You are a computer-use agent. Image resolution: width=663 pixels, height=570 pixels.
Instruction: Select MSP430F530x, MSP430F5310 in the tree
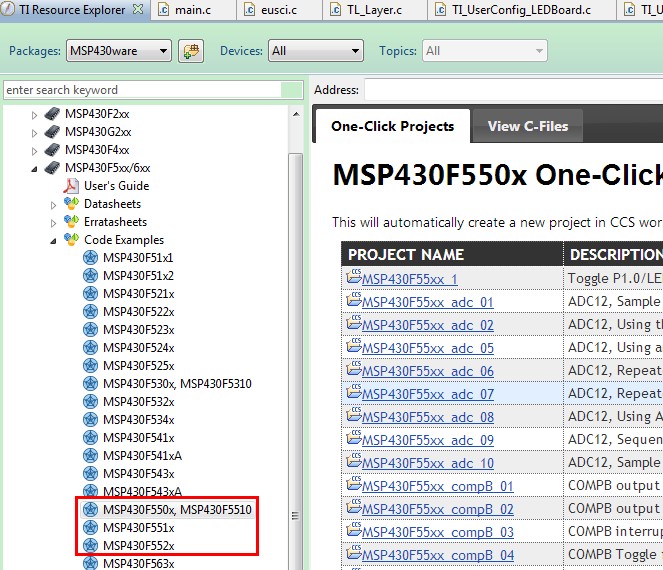coord(177,384)
